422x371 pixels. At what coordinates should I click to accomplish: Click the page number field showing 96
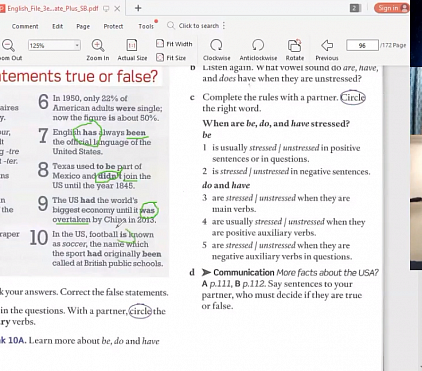362,45
